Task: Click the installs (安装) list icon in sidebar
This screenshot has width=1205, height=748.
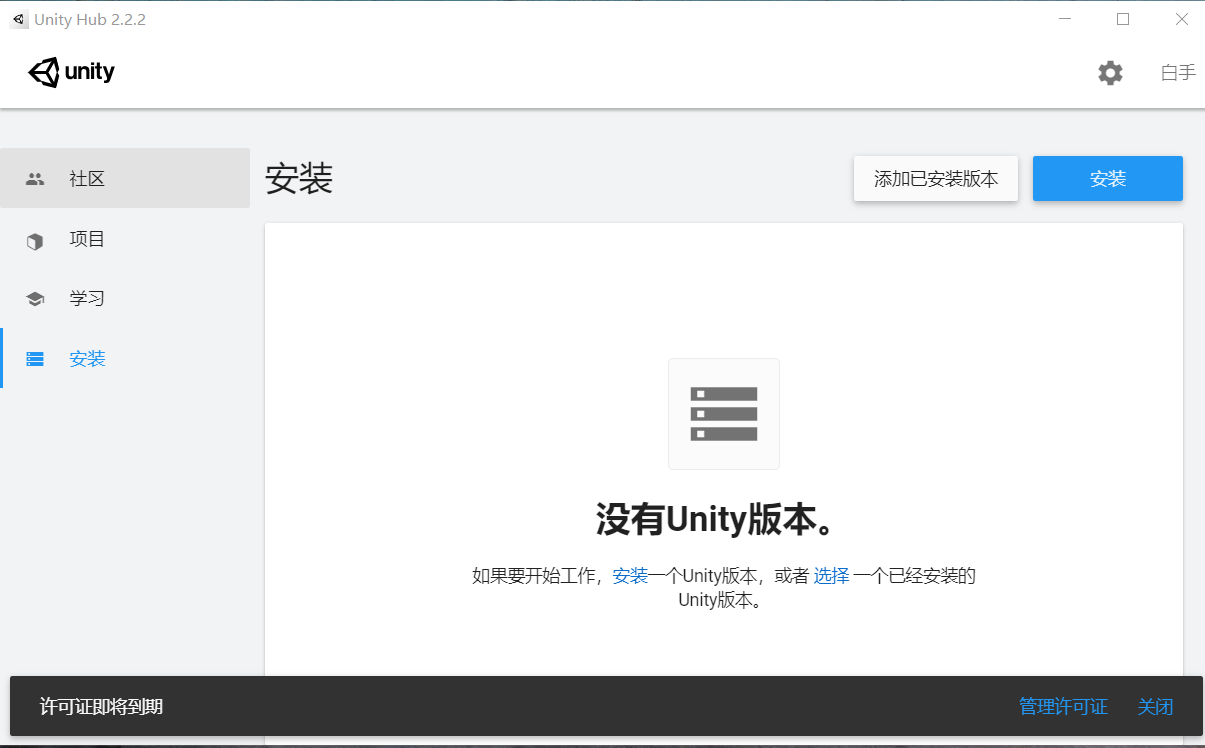Action: tap(35, 359)
